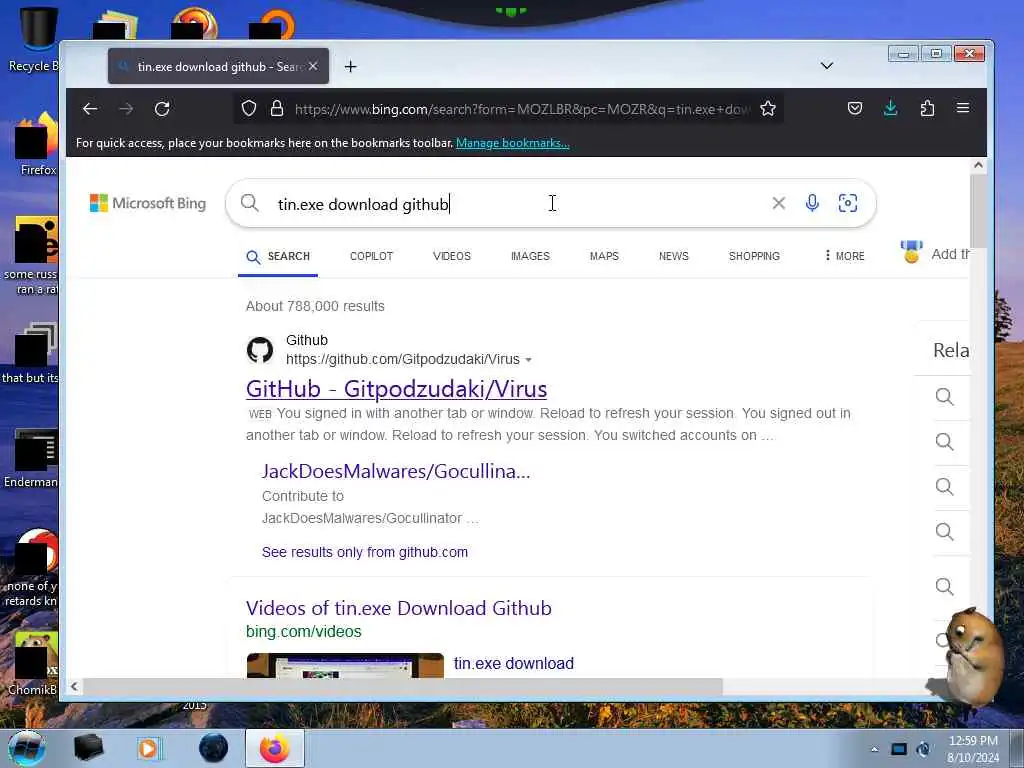
Task: Click the rewards medal icon
Action: click(912, 252)
